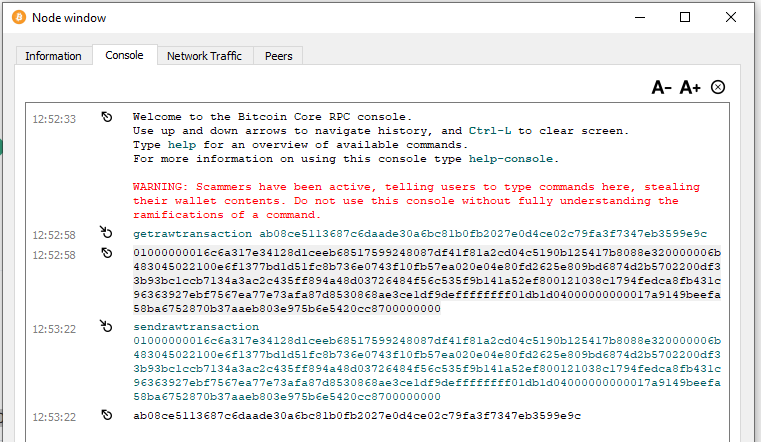Click the red scammer WARNING text
The image size is (761, 442).
click(416, 201)
